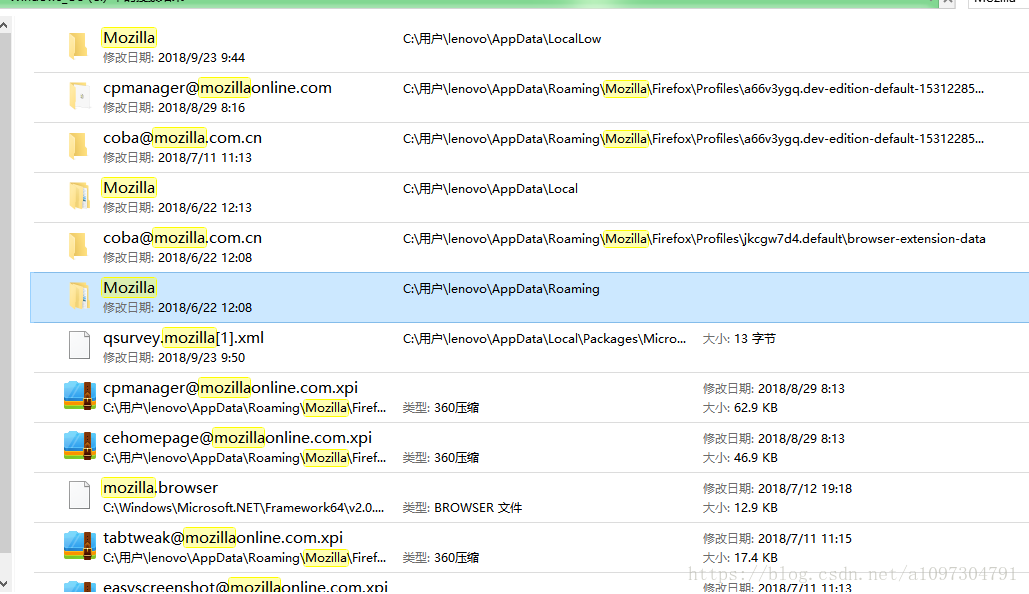Screen dimensions: 1029x594
Task: Click size 46.9 KB
Action: pyautogui.click(x=755, y=457)
